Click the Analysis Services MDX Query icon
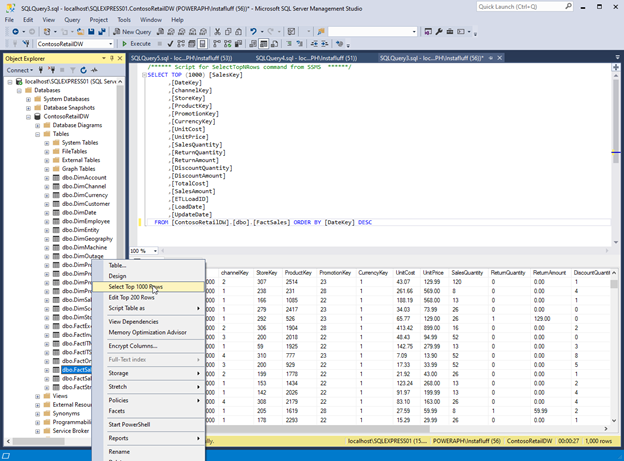This screenshot has width=624, height=461. coord(171,32)
